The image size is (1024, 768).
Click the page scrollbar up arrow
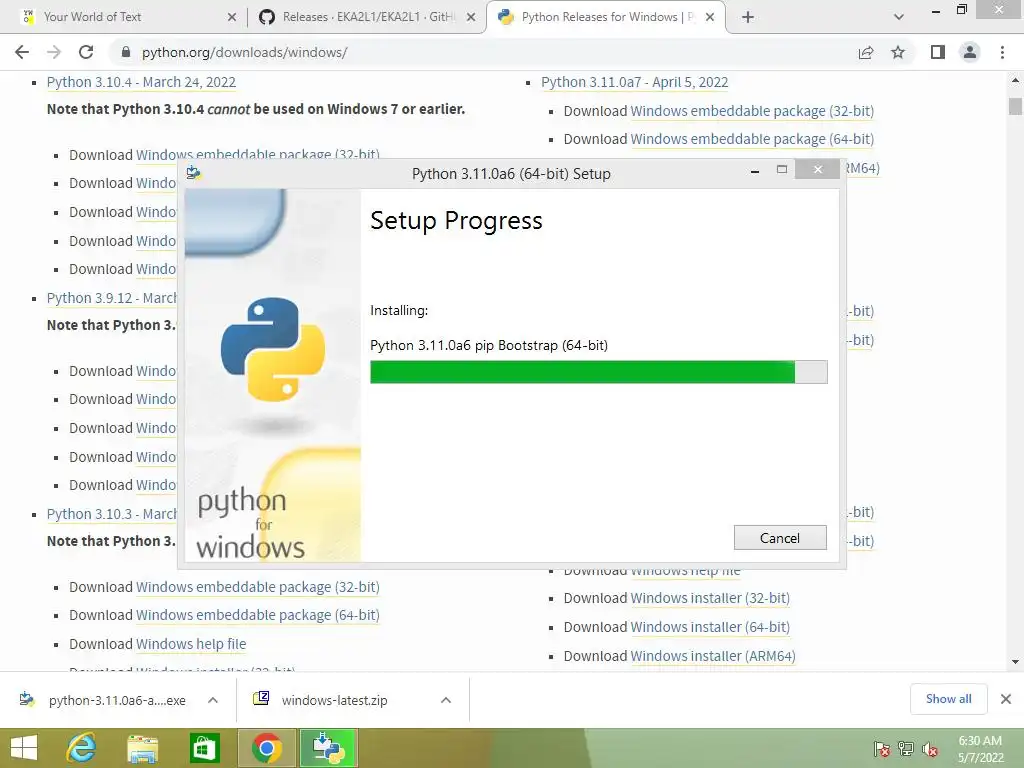(x=1015, y=80)
